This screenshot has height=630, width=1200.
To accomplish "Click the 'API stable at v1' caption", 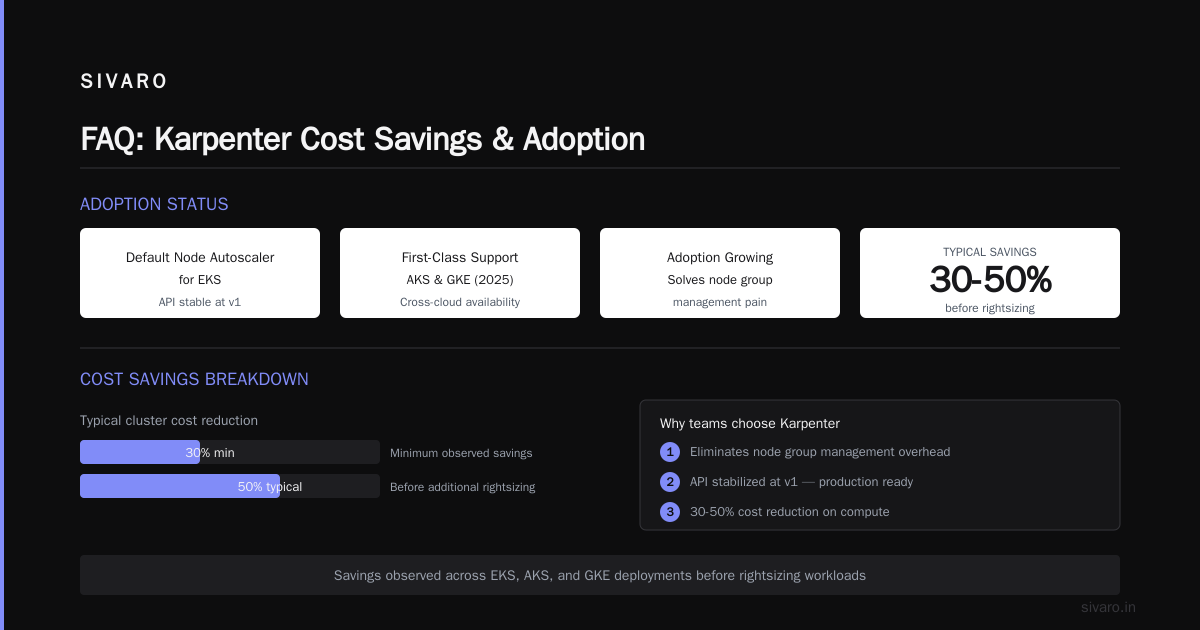I will 200,302.
